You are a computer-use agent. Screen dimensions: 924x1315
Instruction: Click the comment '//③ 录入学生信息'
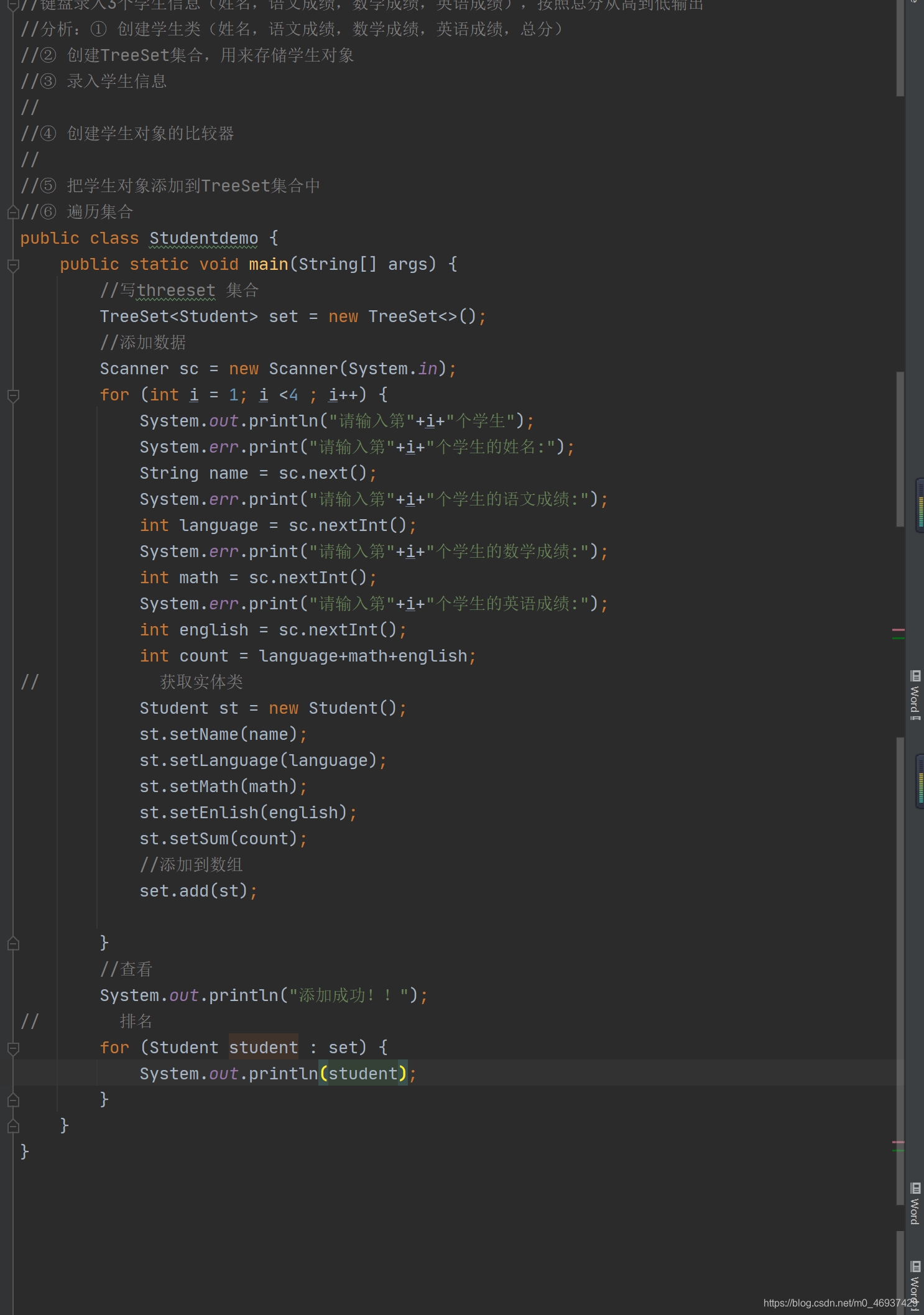click(94, 82)
